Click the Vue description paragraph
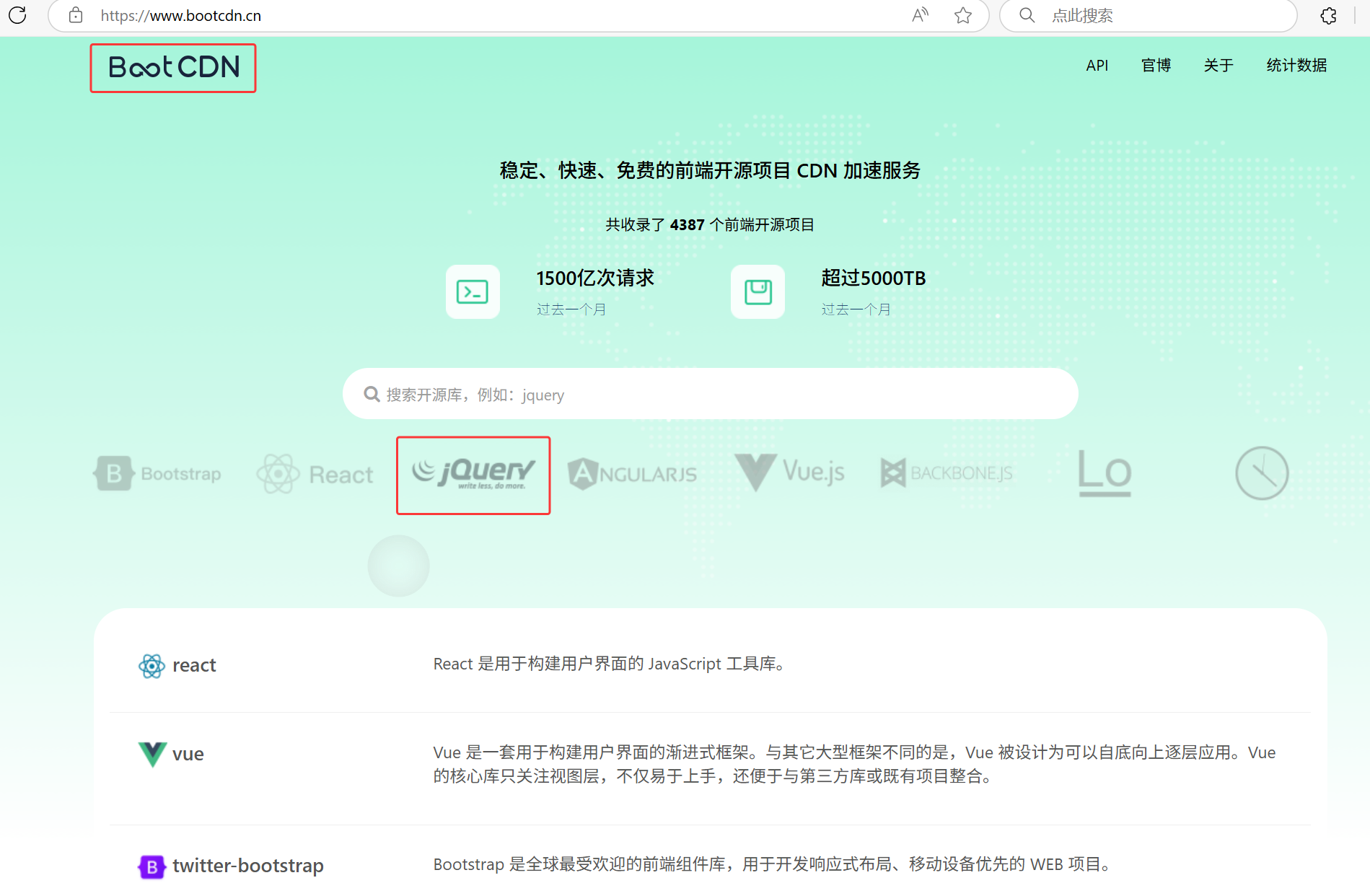Image resolution: width=1370 pixels, height=896 pixels. click(x=854, y=764)
